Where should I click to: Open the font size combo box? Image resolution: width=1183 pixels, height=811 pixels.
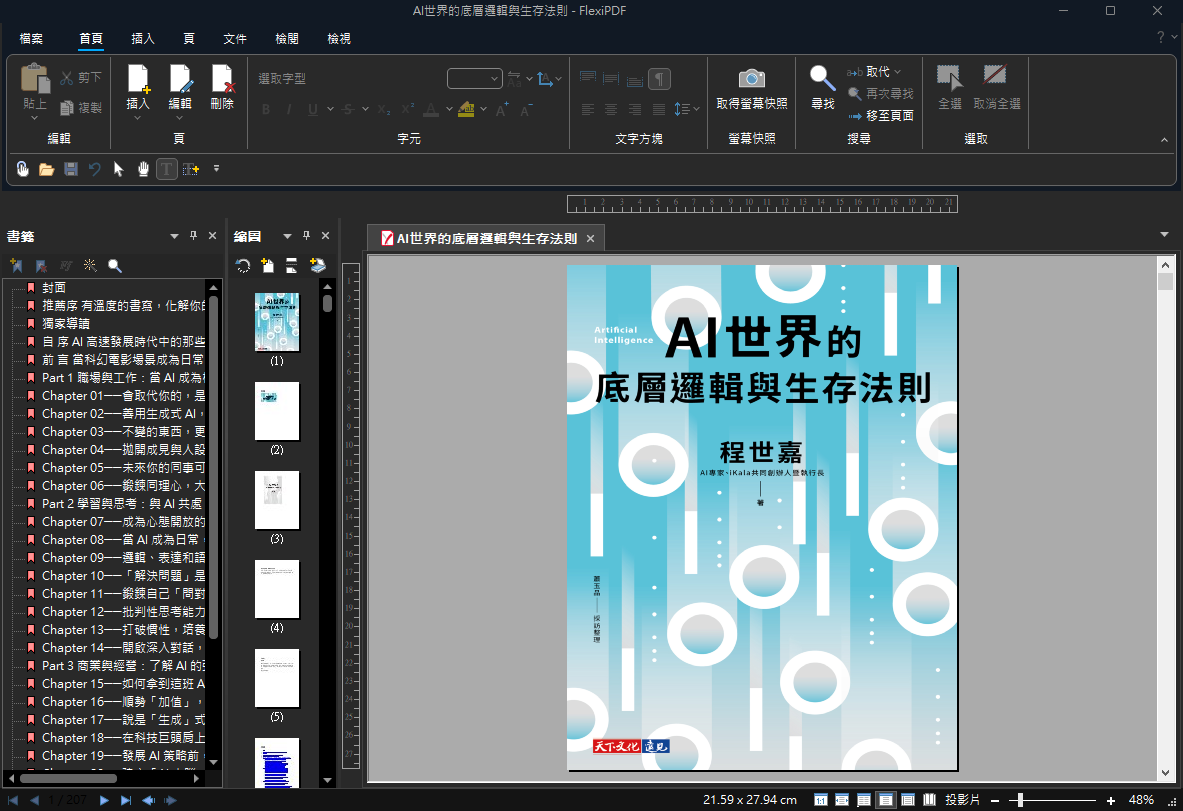click(x=475, y=78)
